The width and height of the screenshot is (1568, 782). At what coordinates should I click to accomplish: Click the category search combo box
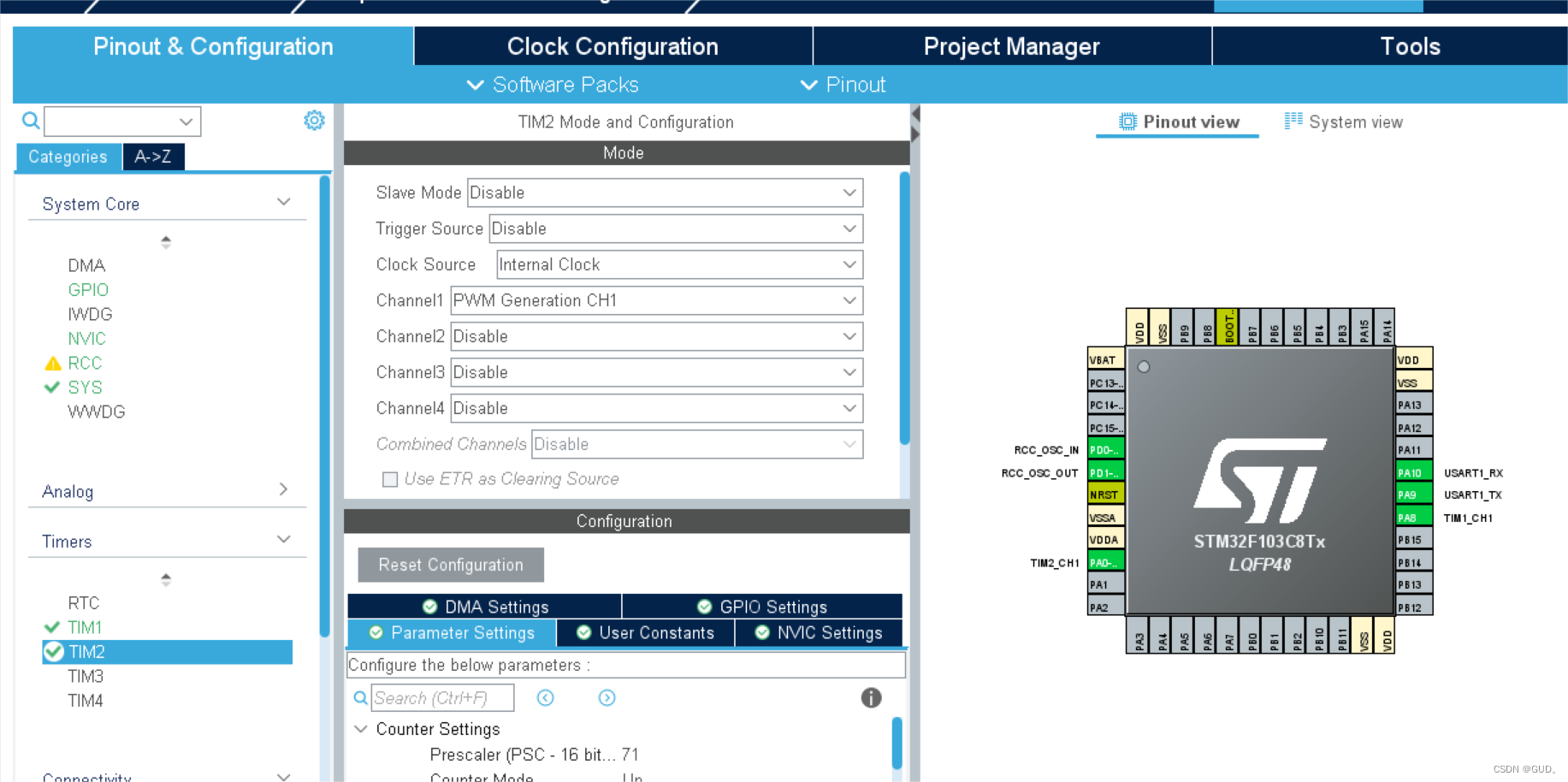click(122, 121)
